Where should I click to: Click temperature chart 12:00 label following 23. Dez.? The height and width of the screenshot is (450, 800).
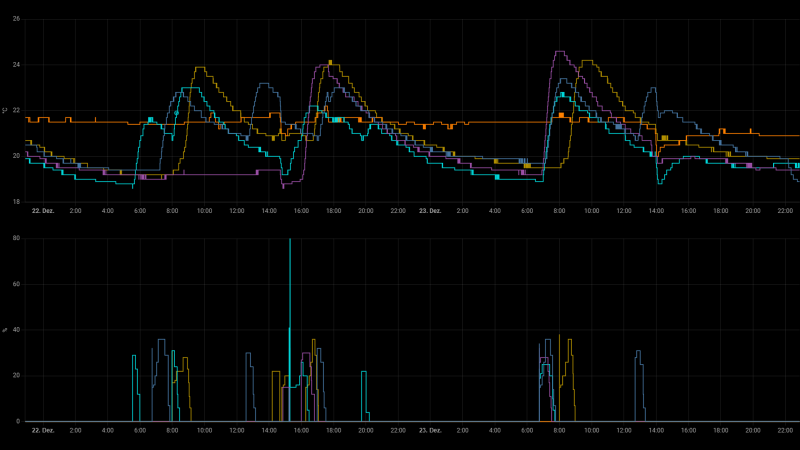click(x=623, y=211)
